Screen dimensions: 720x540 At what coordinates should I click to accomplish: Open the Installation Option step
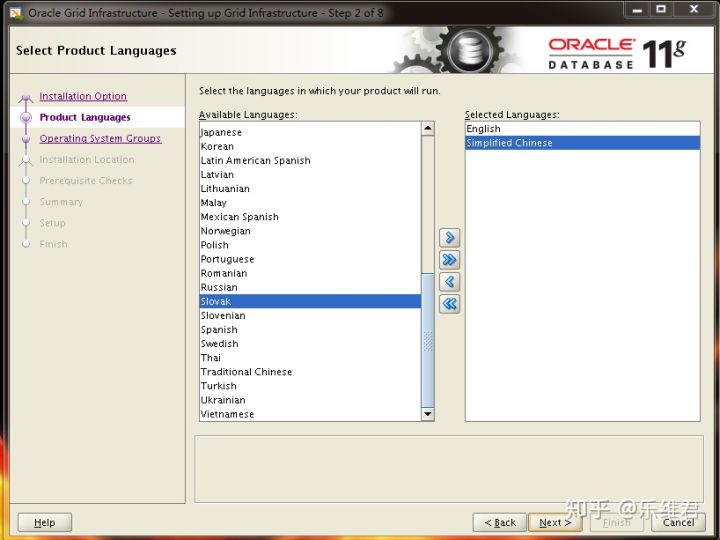pyautogui.click(x=83, y=97)
